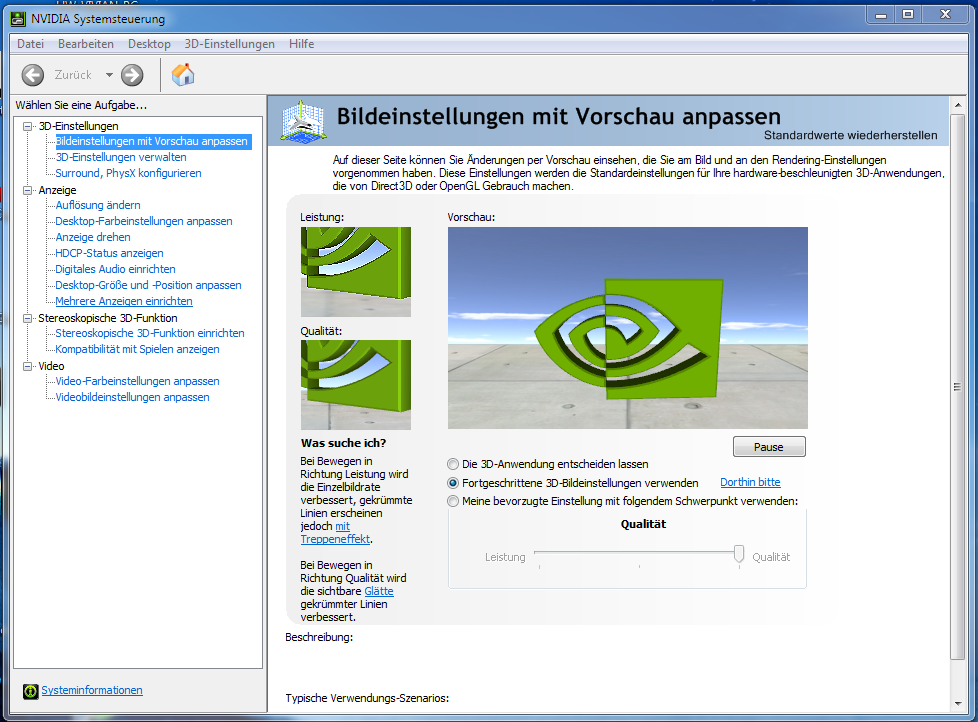The height and width of the screenshot is (722, 978).
Task: Open 'Stereoskopische 3D-Funktion einrichten'
Action: [x=150, y=333]
